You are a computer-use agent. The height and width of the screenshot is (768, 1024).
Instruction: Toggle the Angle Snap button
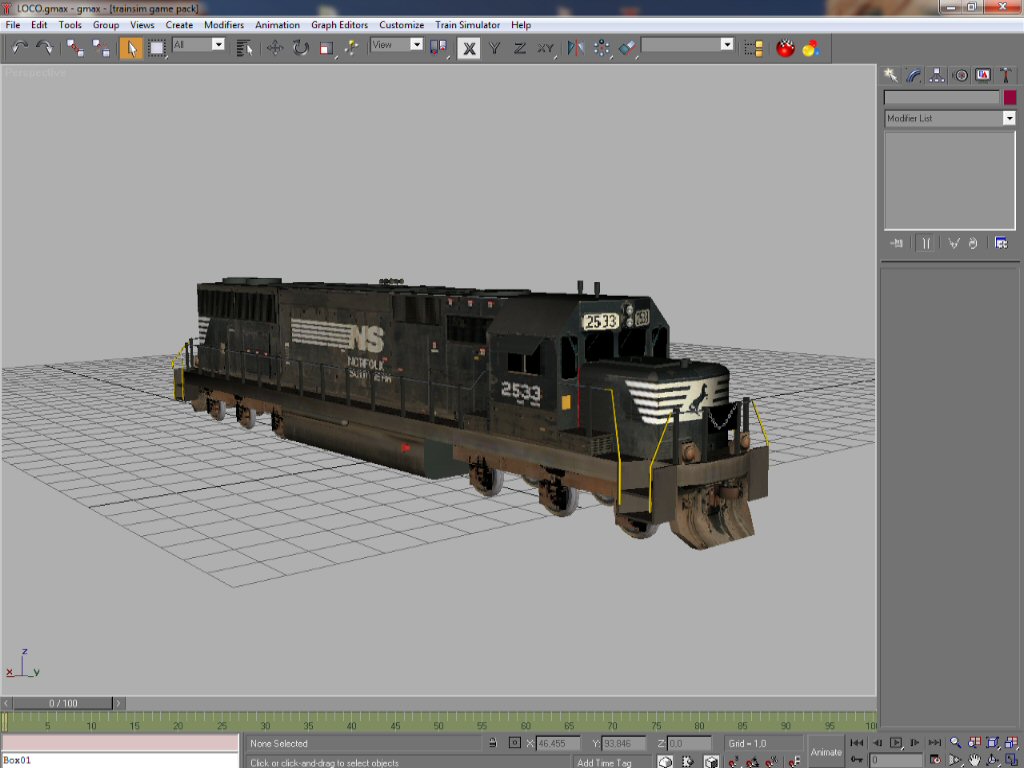tap(752, 761)
